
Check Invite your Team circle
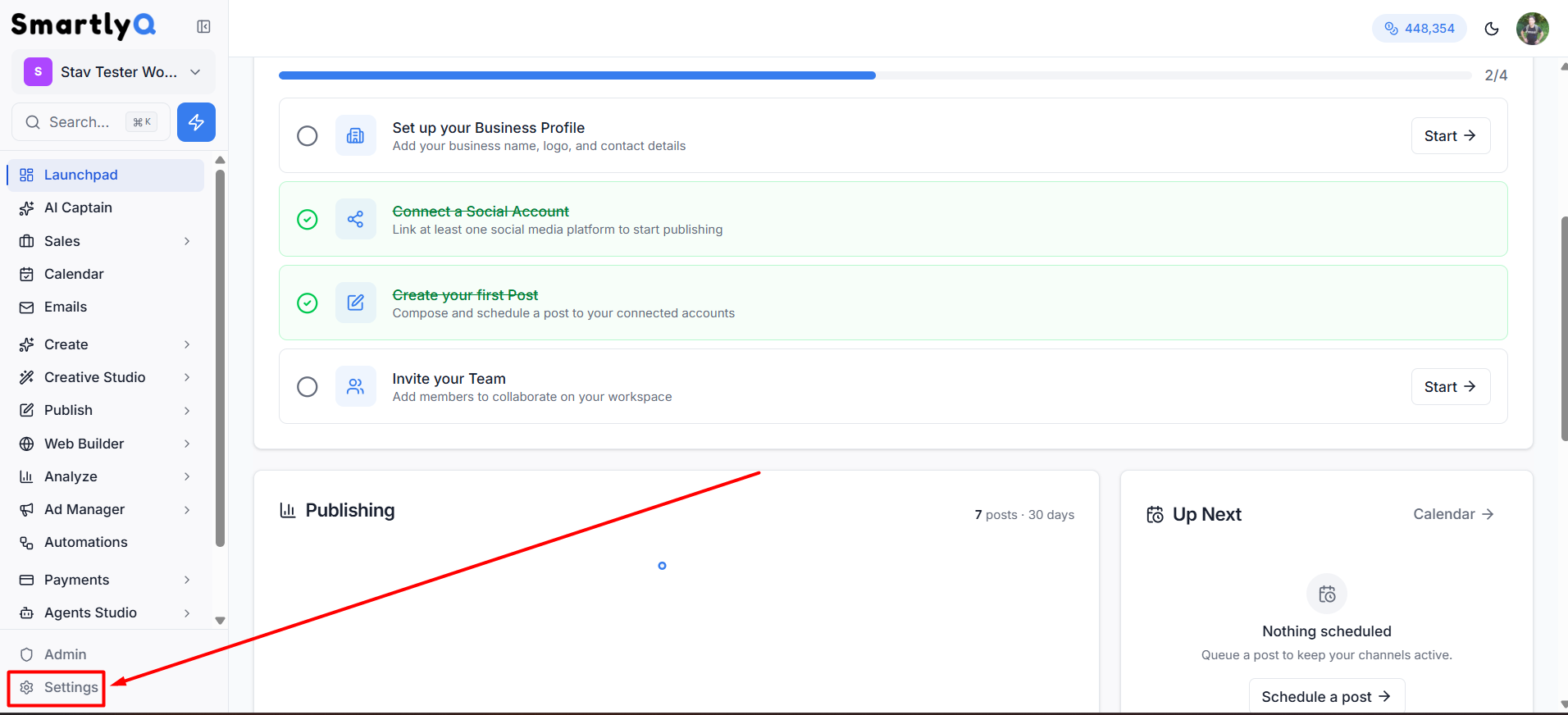[x=308, y=387]
